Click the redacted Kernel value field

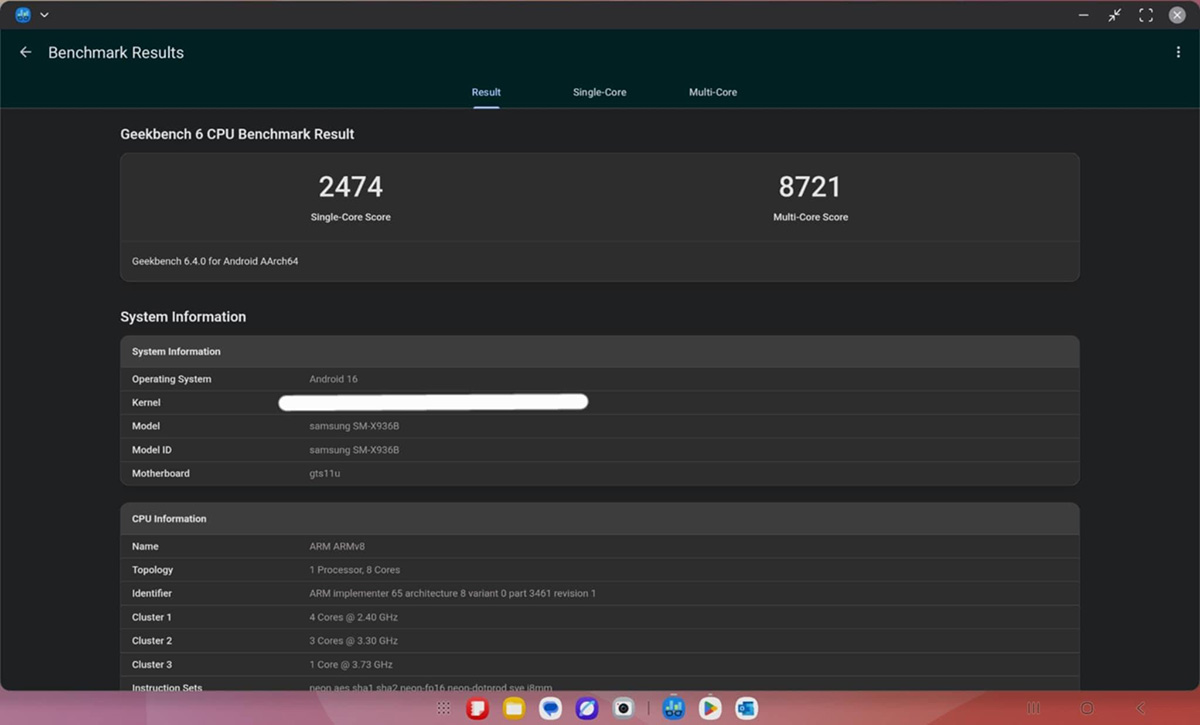[x=433, y=401]
